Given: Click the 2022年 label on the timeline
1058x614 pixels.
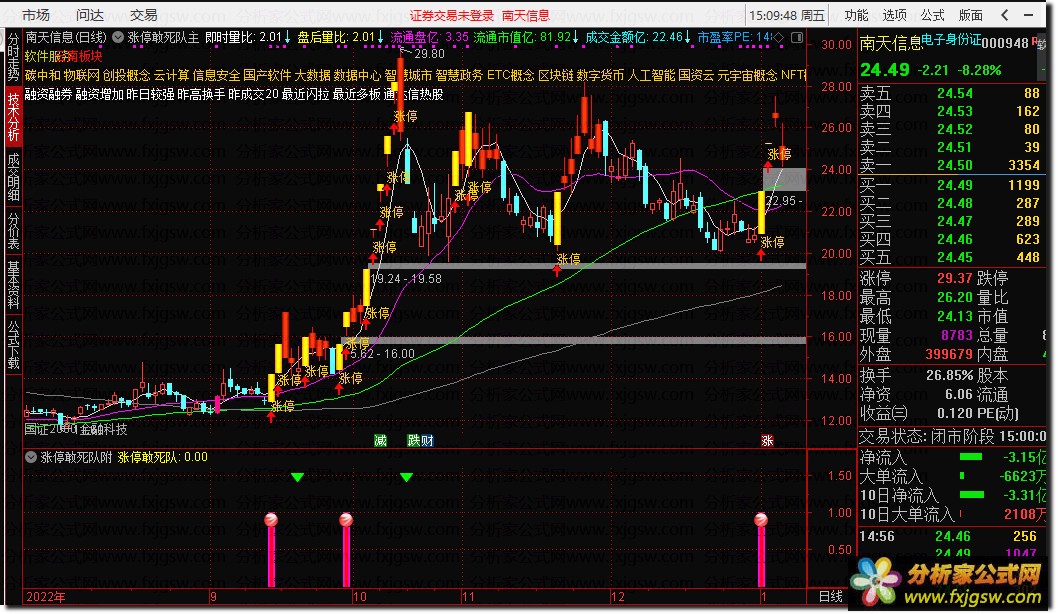Looking at the screenshot, I should (x=45, y=596).
